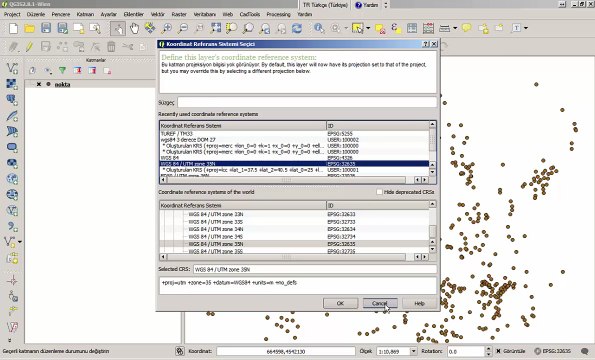This screenshot has height=360, width=595.
Task: Click the world CRS list horizontal scrollbar
Action: click(x=286, y=257)
